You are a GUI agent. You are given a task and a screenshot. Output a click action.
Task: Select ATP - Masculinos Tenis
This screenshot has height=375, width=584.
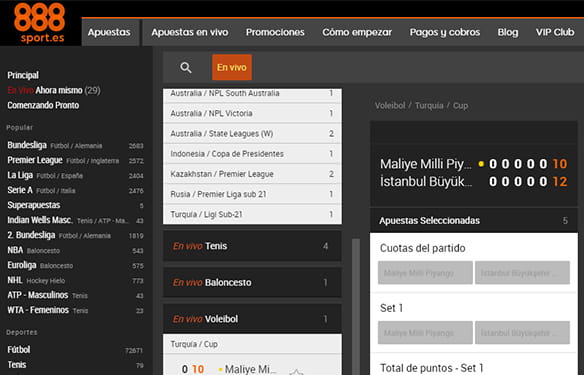click(75, 295)
